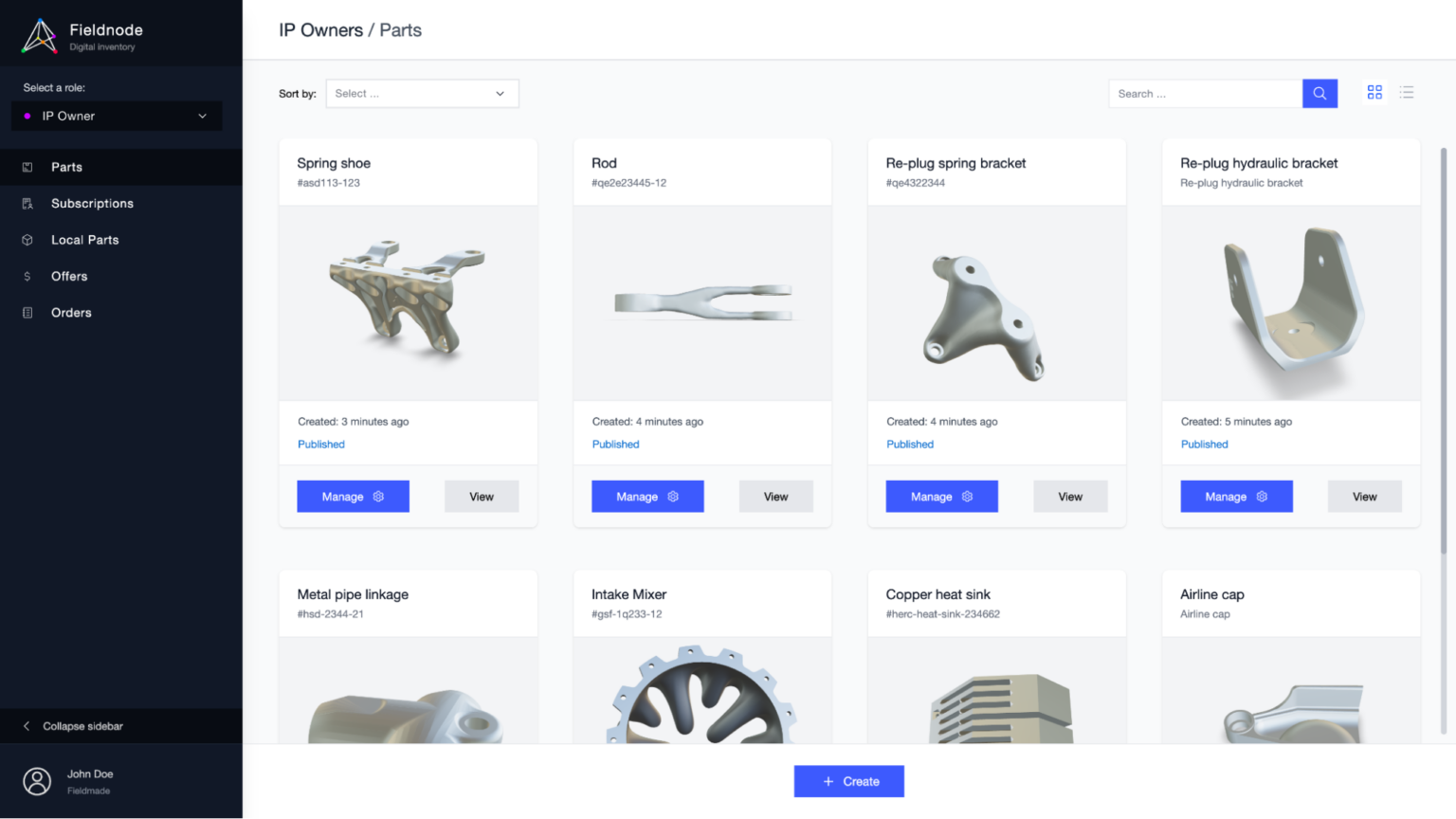Click the Orders sidebar icon
1456x819 pixels.
(27, 313)
